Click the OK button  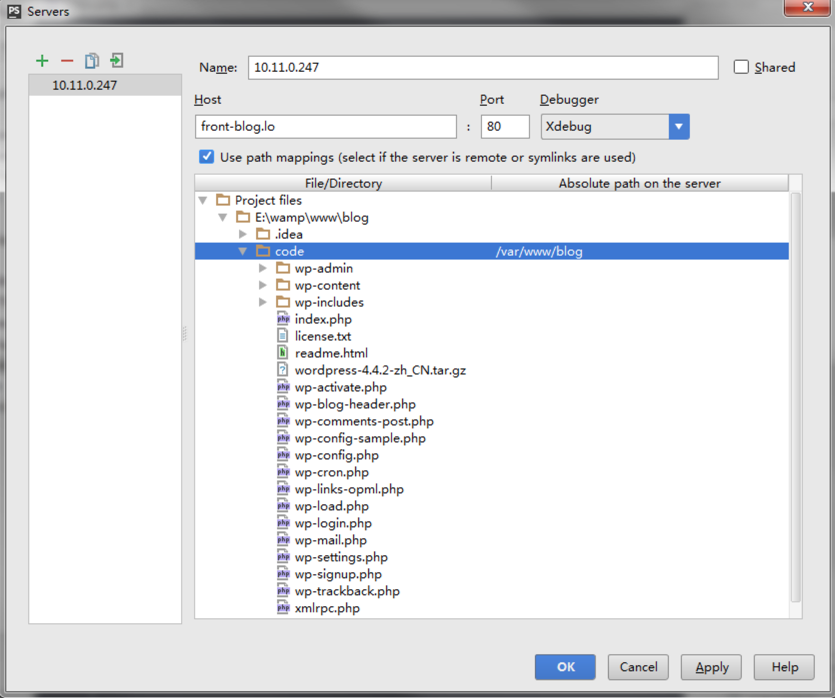tap(565, 667)
